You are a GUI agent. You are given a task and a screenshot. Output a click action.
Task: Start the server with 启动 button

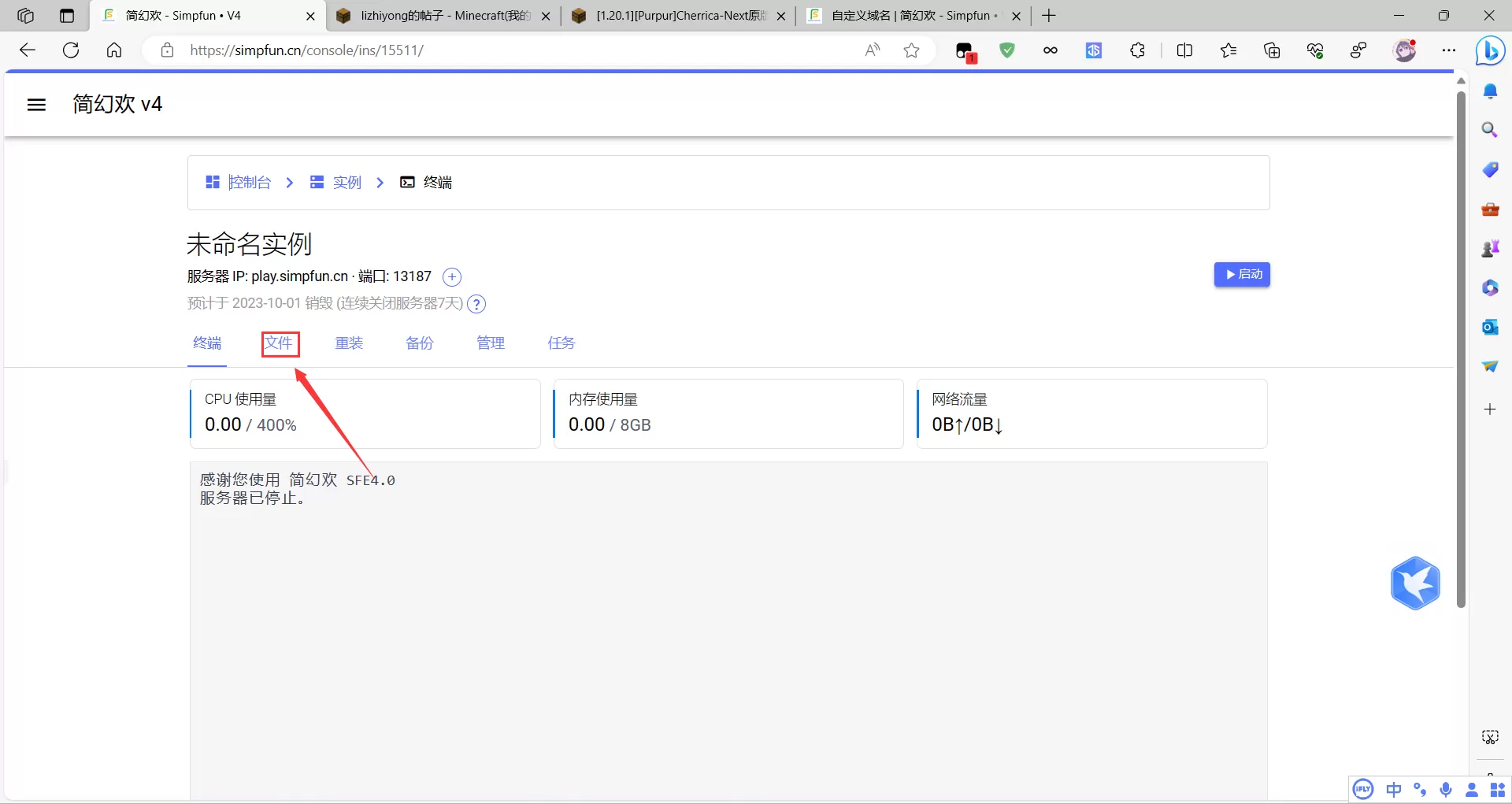coord(1242,274)
